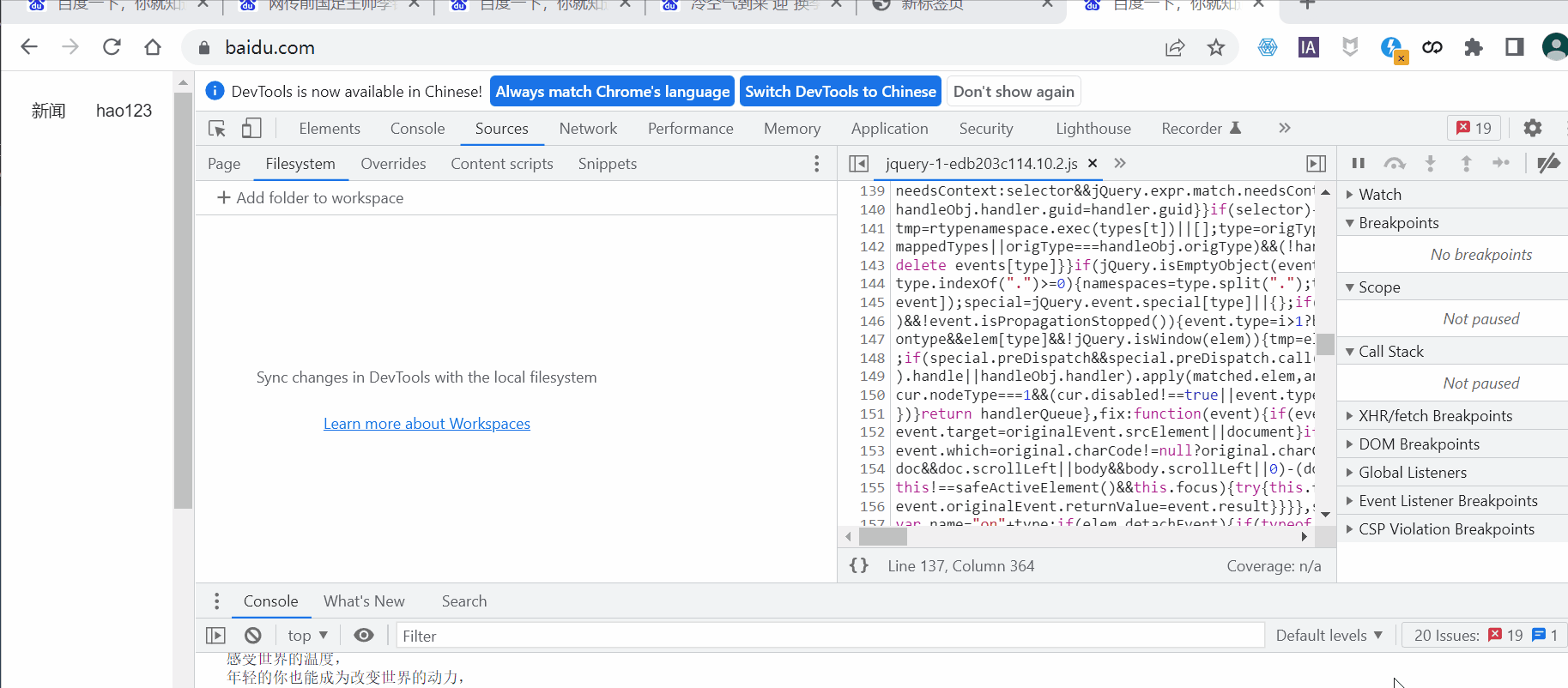Click the IA extension icon

click(x=1309, y=48)
